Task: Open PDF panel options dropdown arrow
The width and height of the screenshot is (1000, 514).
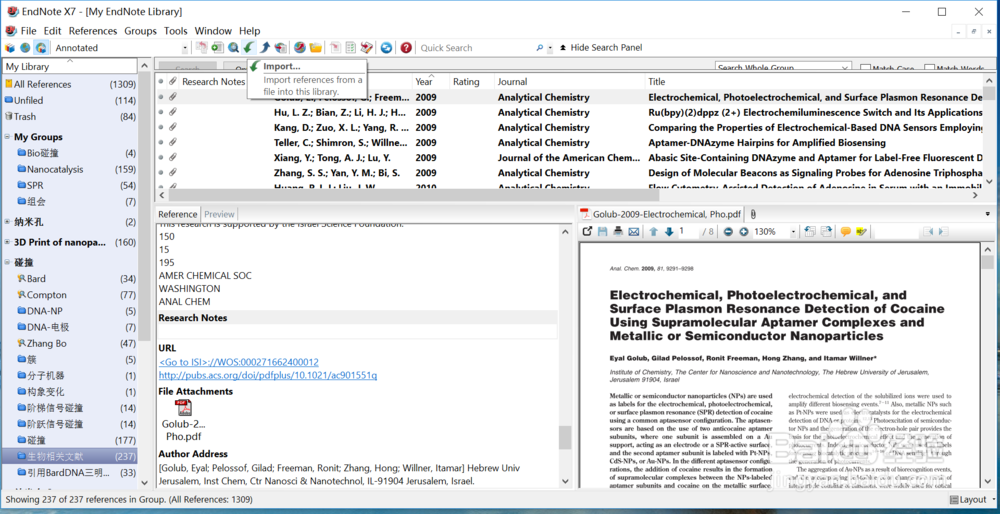Action: (988, 214)
